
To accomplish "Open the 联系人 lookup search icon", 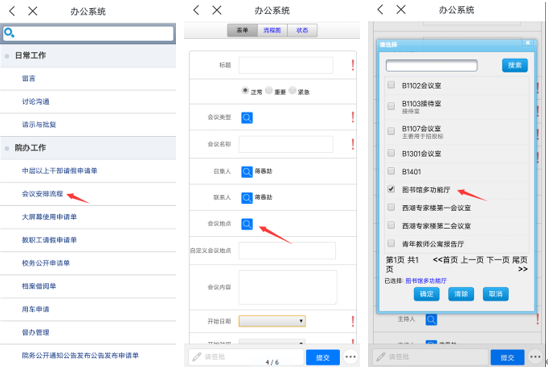I will point(247,198).
